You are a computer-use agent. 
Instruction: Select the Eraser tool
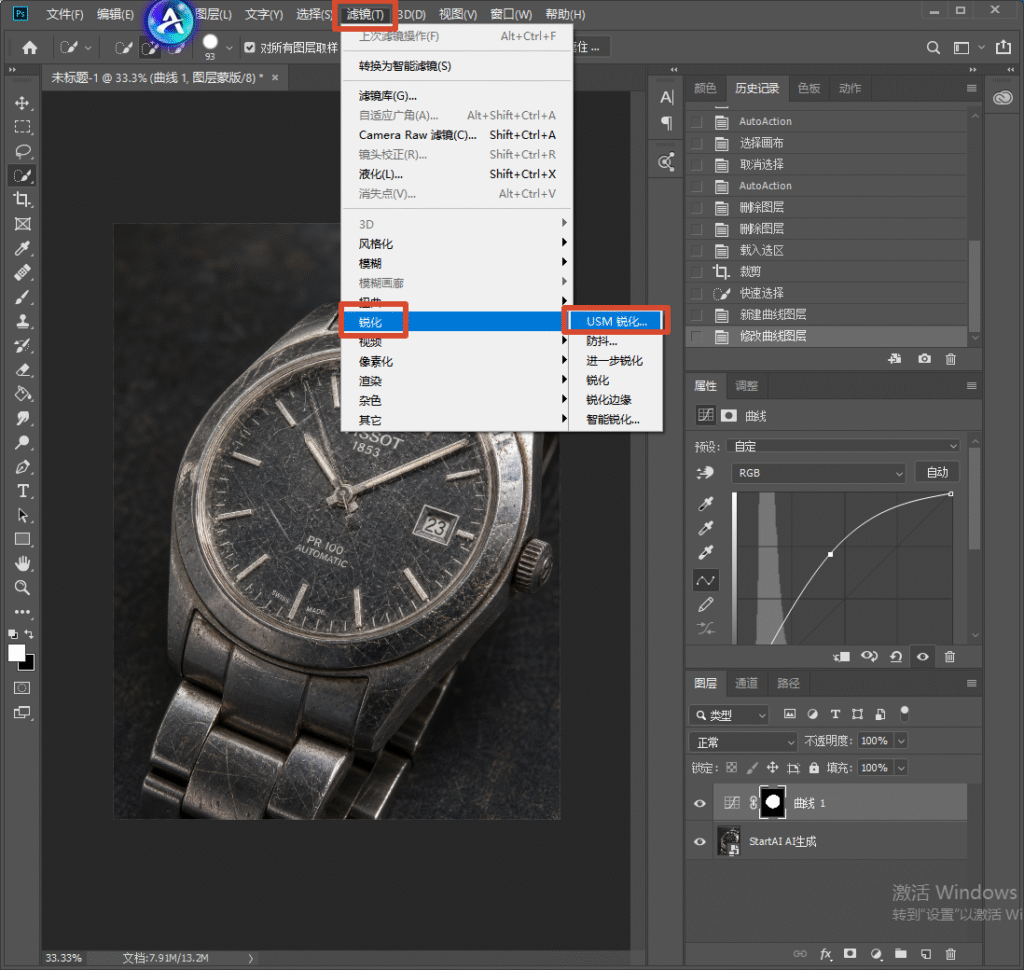[22, 370]
